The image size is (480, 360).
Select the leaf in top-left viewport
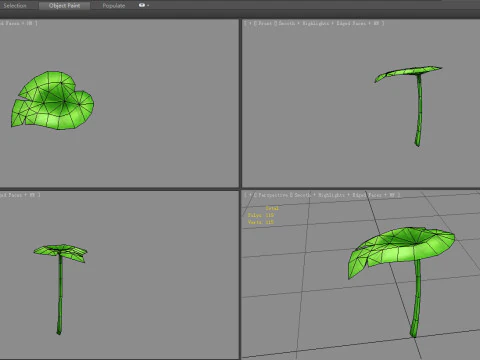pos(53,100)
